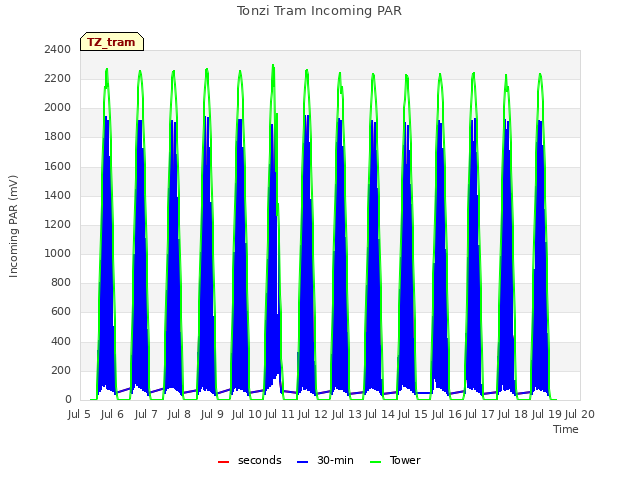Click the 'Jul 7' x-axis tick label
Image resolution: width=640 pixels, height=480 pixels.
(146, 414)
